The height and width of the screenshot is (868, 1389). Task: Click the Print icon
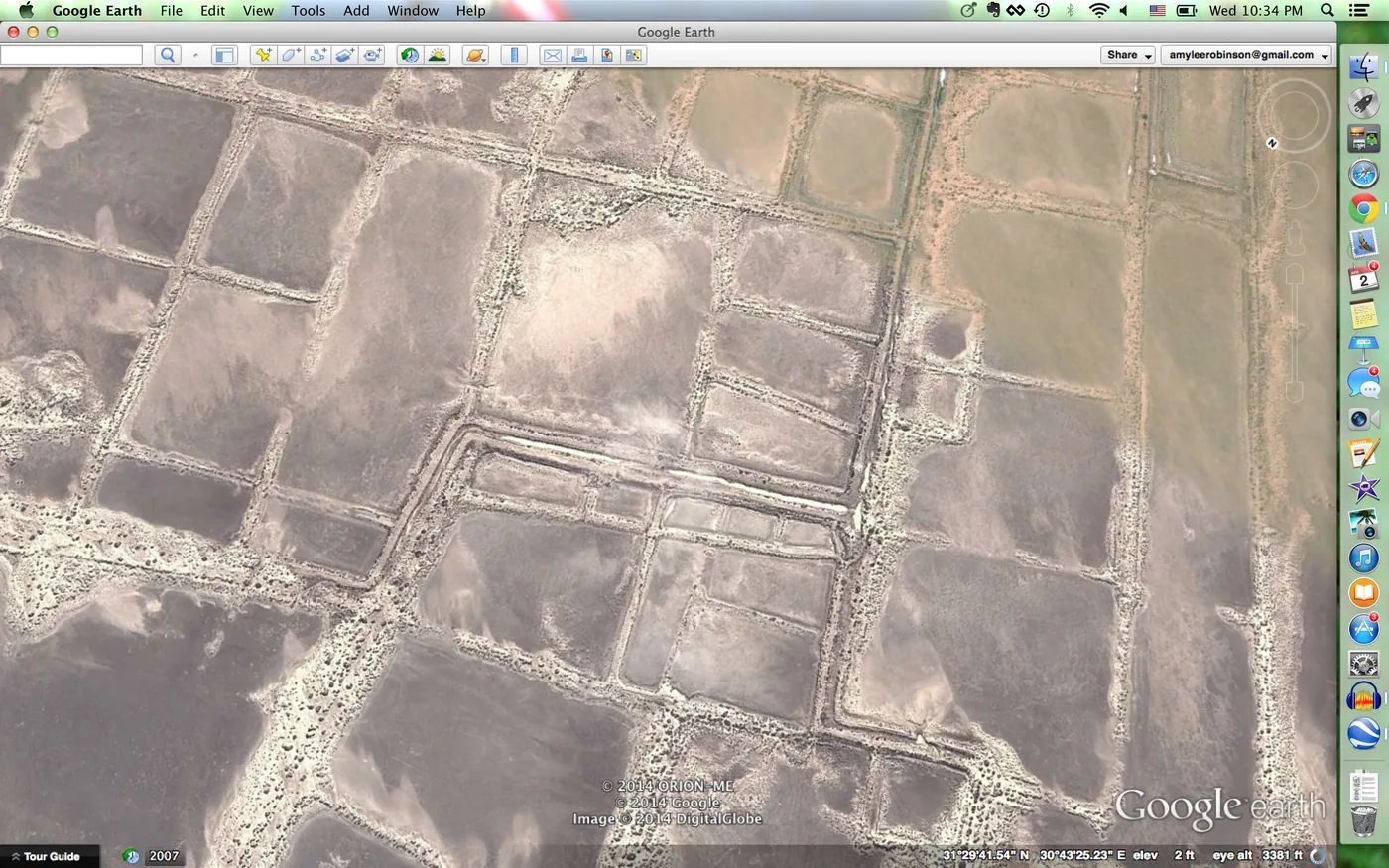point(579,56)
